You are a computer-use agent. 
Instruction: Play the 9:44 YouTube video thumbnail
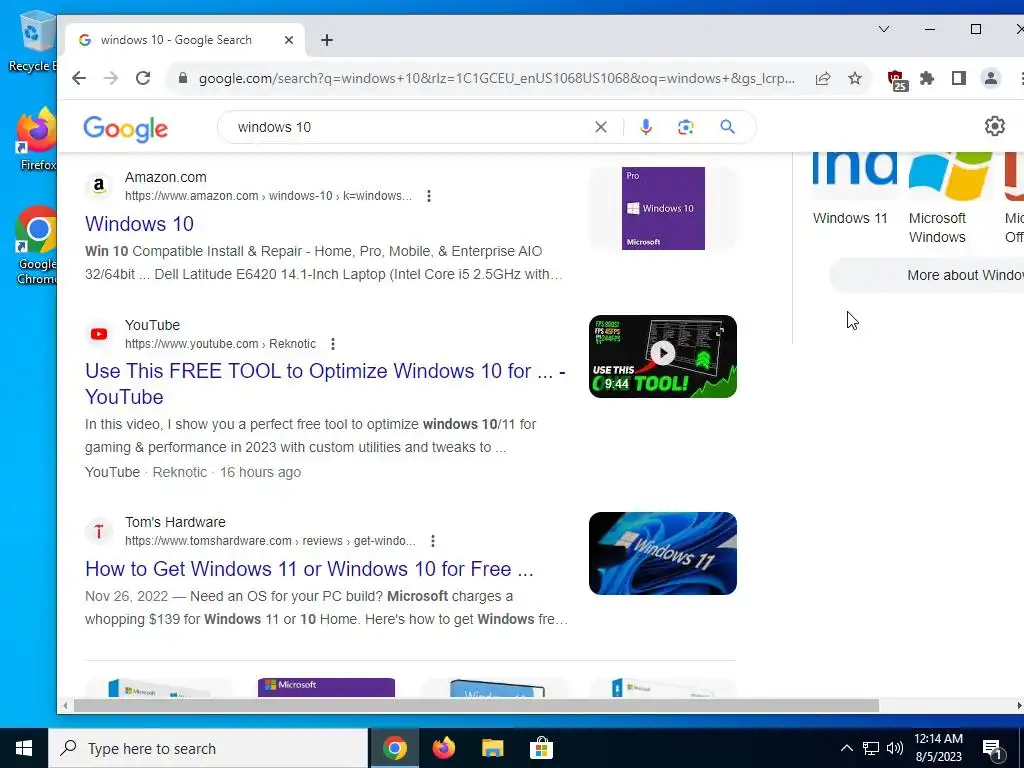pos(663,357)
